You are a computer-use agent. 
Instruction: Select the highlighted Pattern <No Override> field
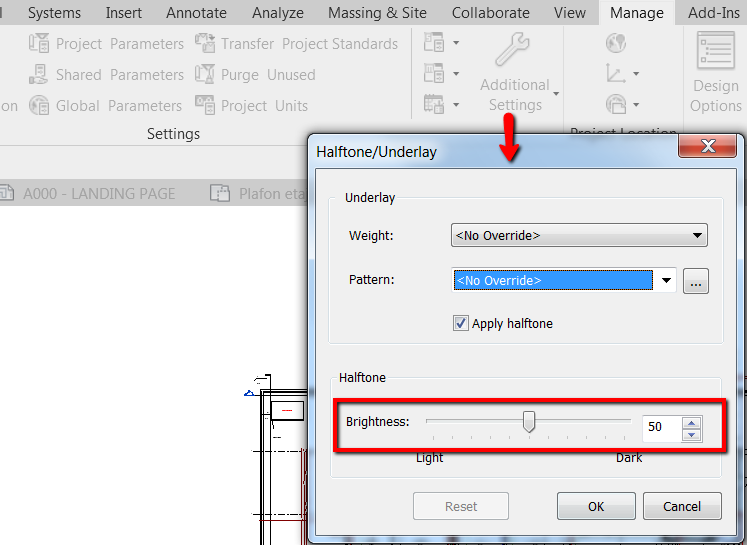[x=553, y=280]
